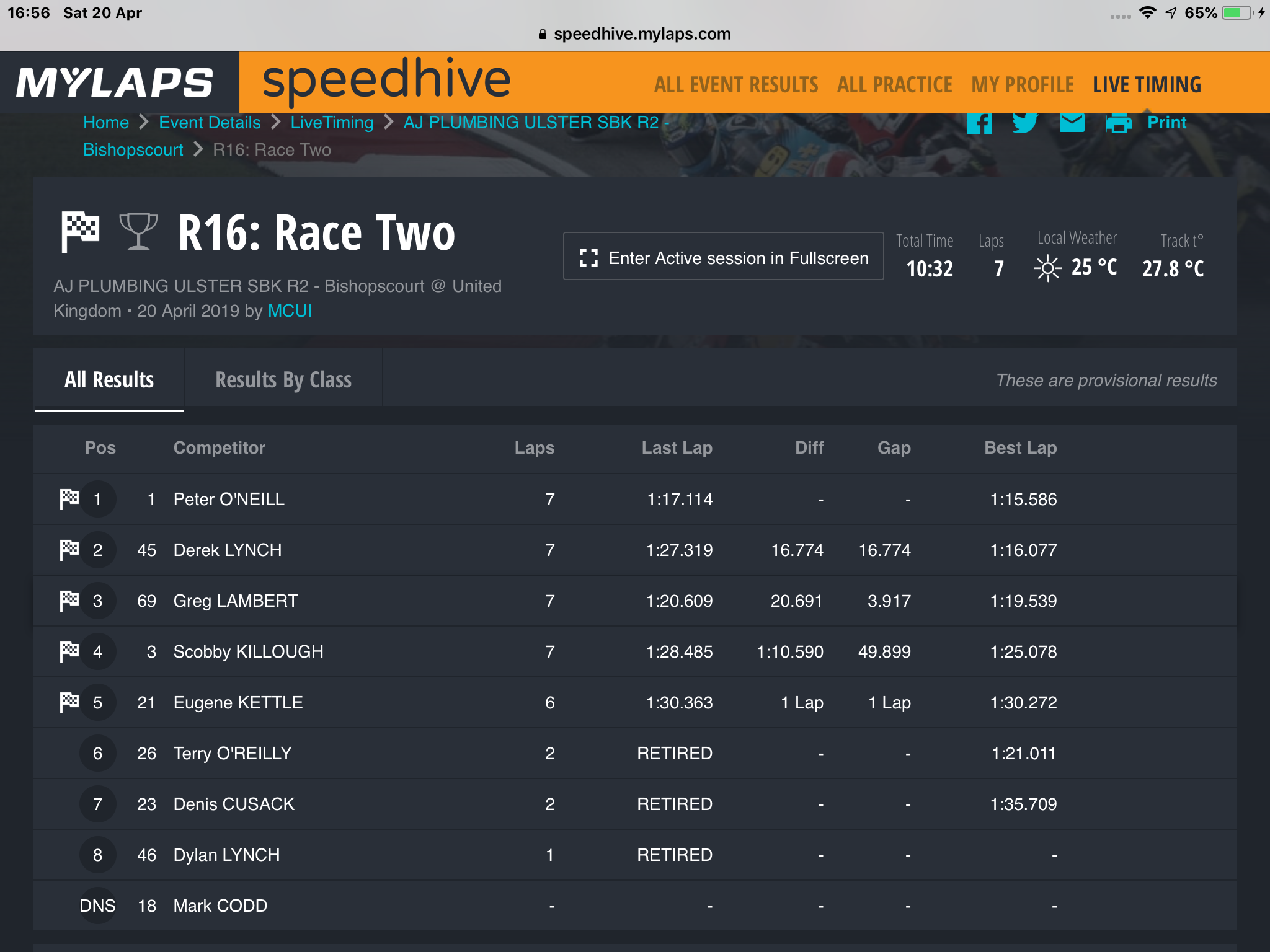1270x952 pixels.
Task: Open LIVE TIMING menu
Action: (x=1147, y=84)
